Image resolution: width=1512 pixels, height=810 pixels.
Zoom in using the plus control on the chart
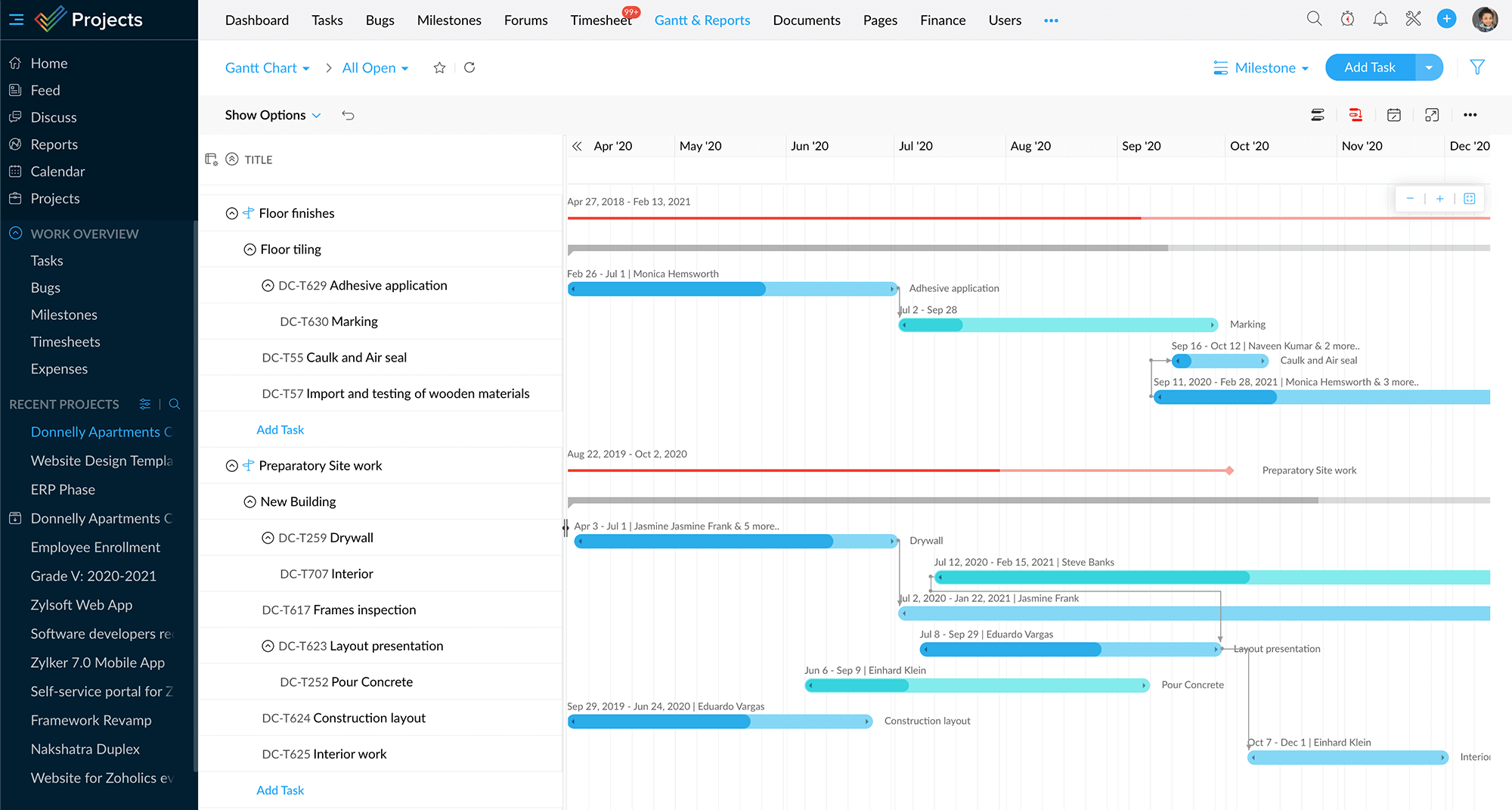[x=1439, y=198]
